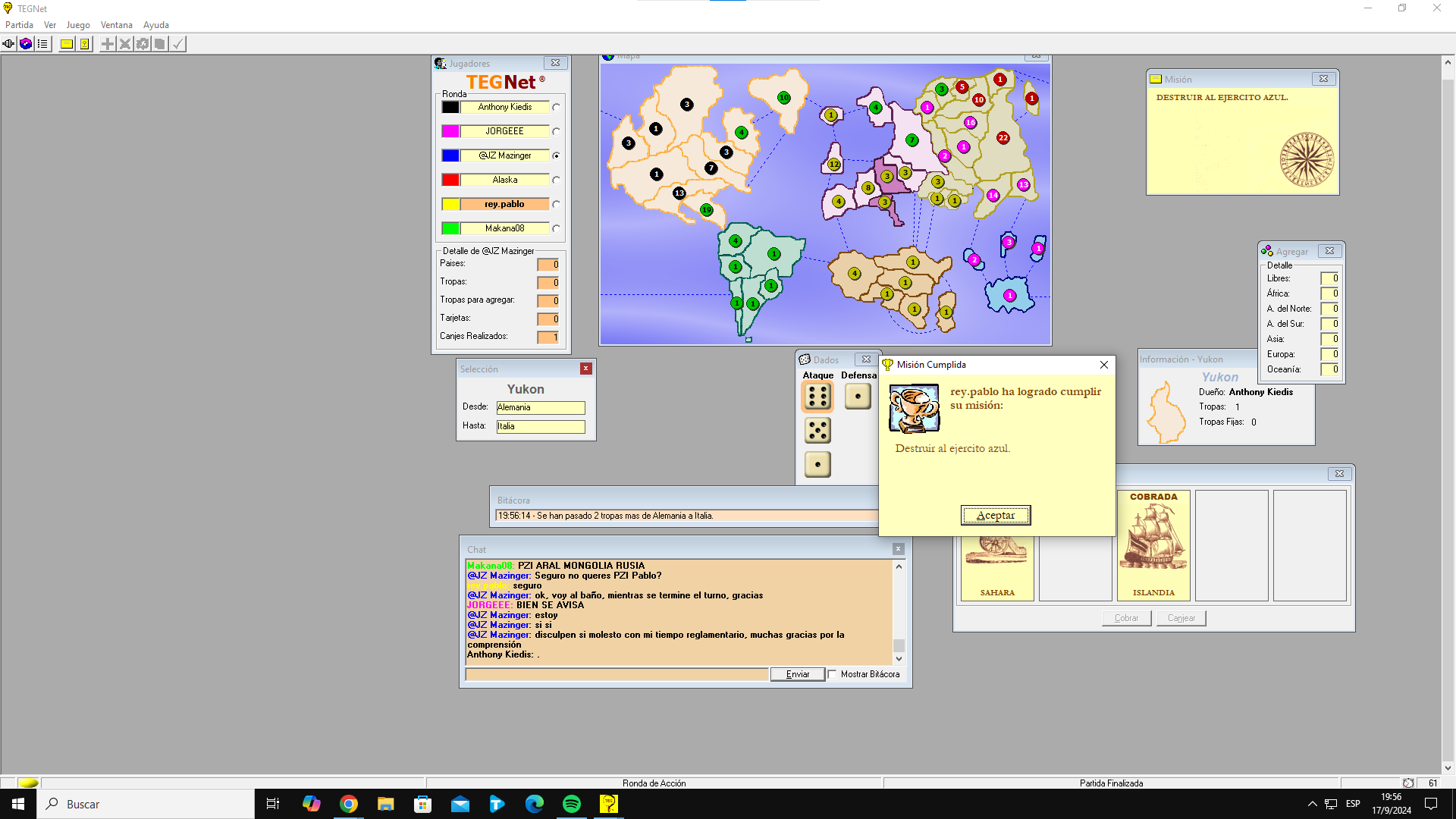Image resolution: width=1456 pixels, height=819 pixels.
Task: Select rey.pablo radio button
Action: pyautogui.click(x=557, y=204)
